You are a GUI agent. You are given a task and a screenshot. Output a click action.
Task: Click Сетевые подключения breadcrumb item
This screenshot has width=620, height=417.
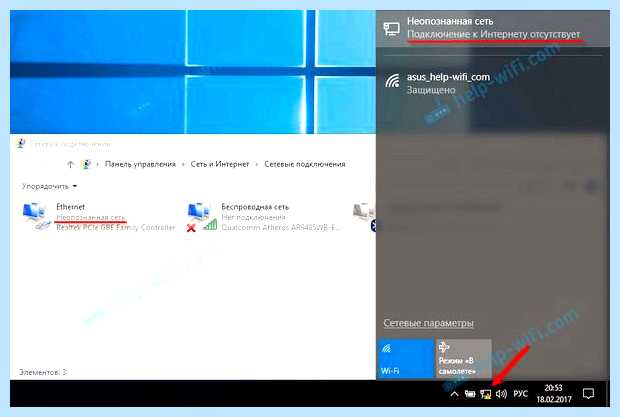click(x=304, y=164)
